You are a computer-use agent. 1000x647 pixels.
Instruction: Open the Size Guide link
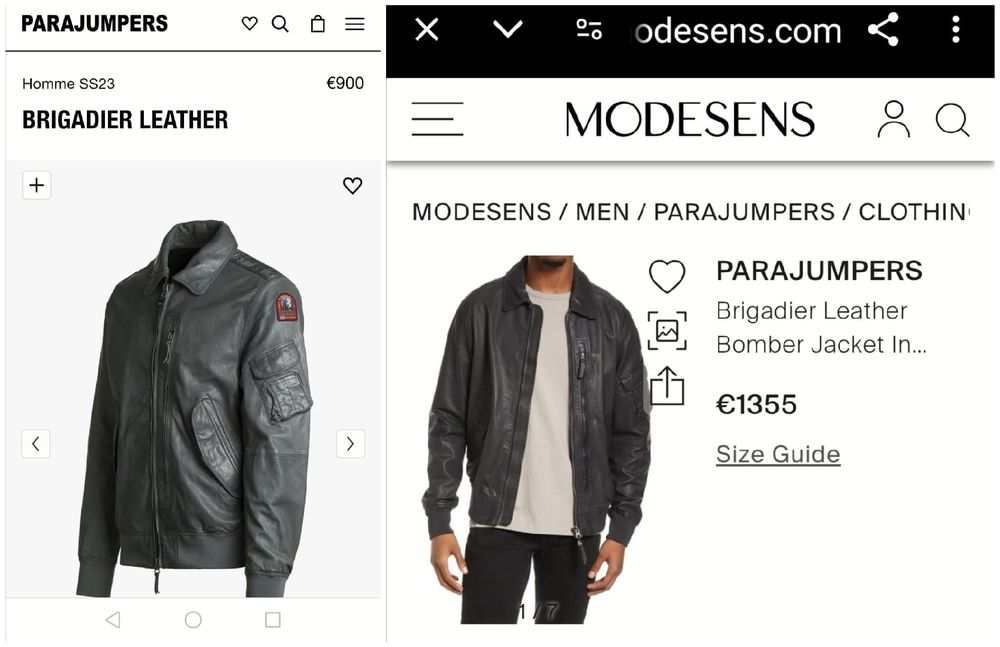pyautogui.click(x=777, y=454)
